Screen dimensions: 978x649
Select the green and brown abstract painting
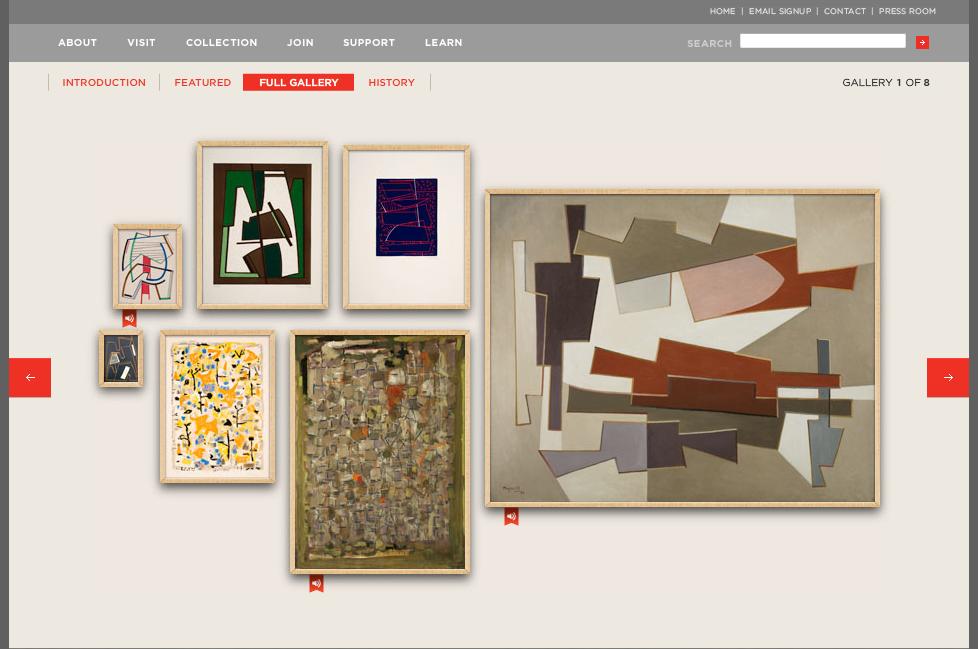263,225
